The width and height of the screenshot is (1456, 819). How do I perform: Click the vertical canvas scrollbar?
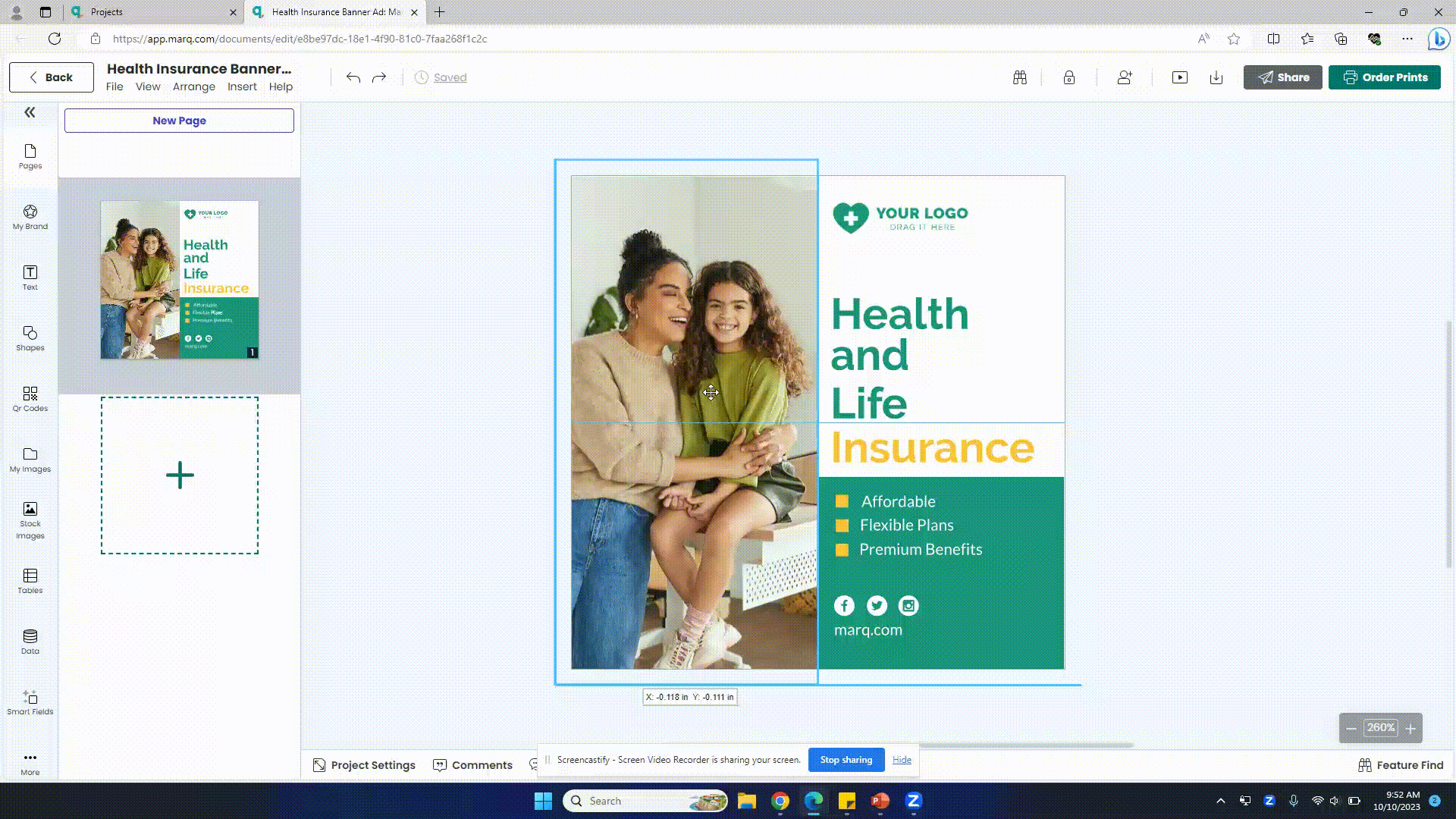coord(1449,444)
